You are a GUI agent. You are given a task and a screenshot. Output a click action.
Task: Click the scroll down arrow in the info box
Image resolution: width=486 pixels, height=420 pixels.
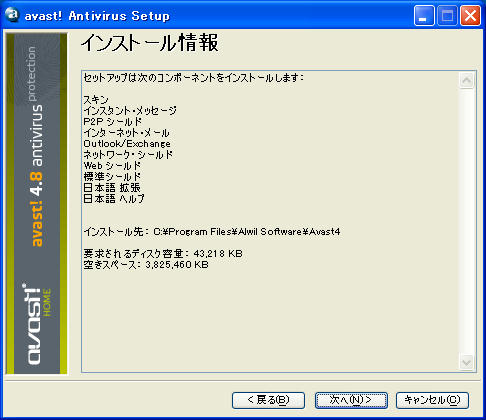click(467, 362)
